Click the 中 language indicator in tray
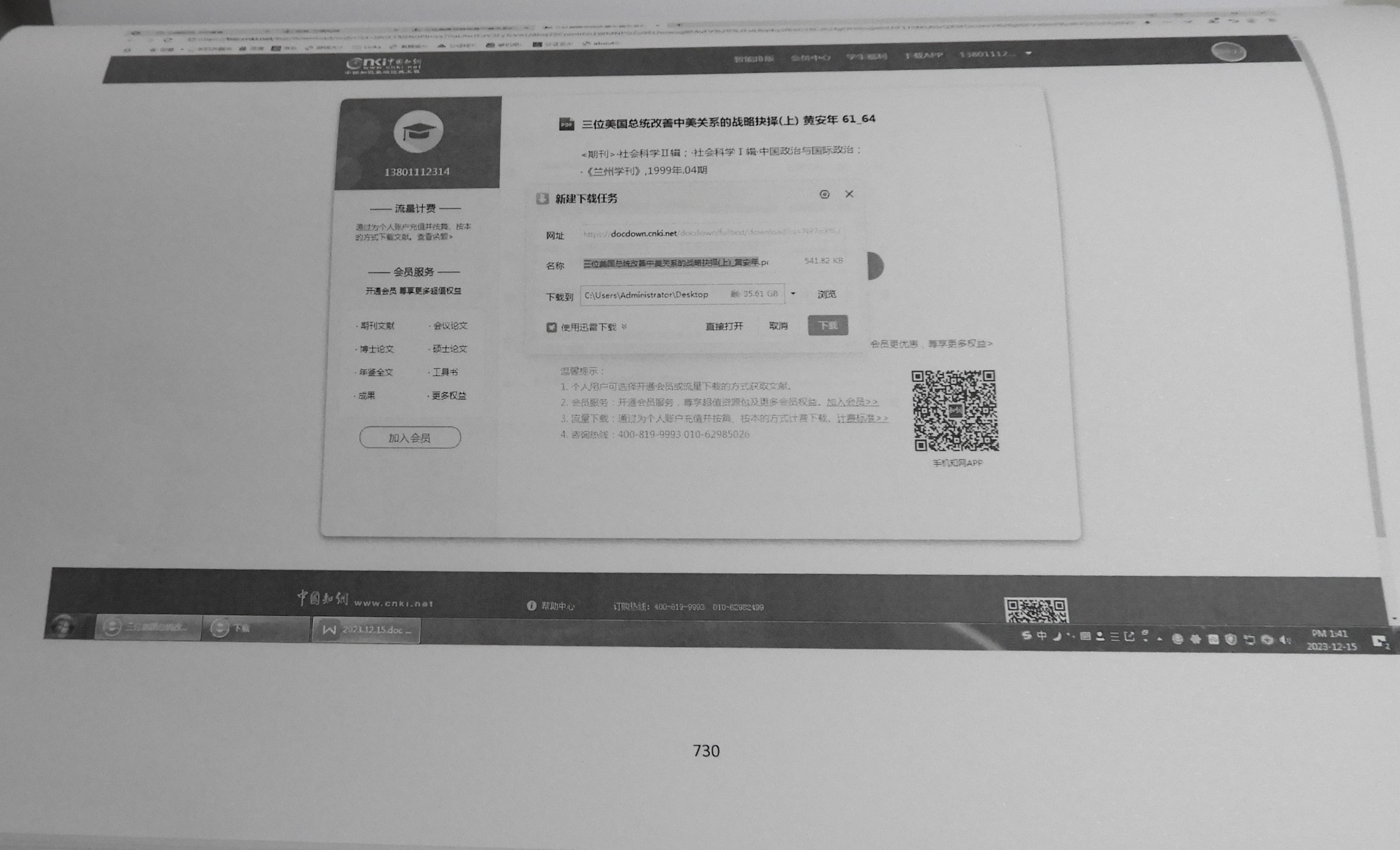The height and width of the screenshot is (850, 1400). click(x=1042, y=636)
